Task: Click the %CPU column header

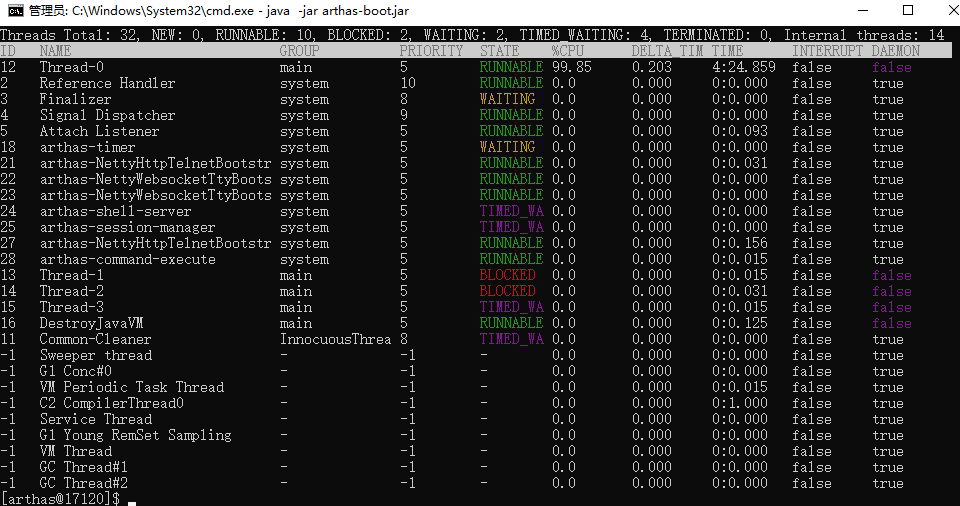Action: (x=572, y=51)
